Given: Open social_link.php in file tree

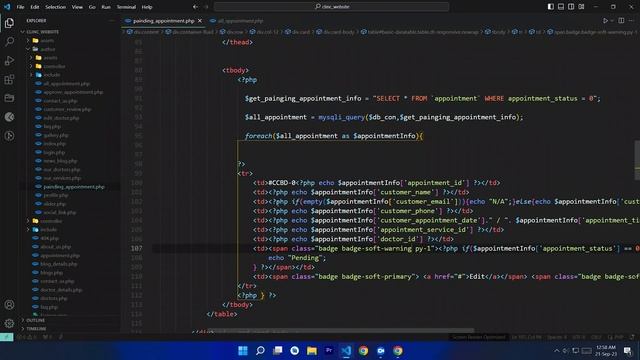Looking at the screenshot, I should click(60, 212).
